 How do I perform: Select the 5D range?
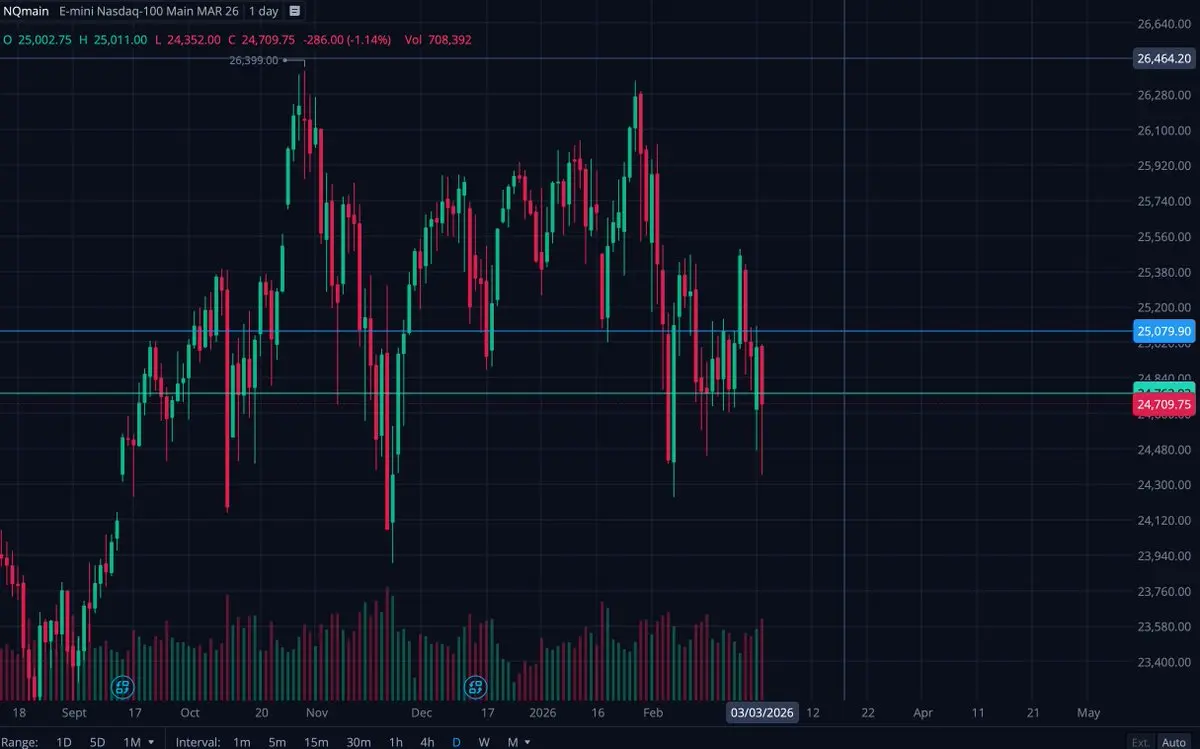(x=97, y=742)
